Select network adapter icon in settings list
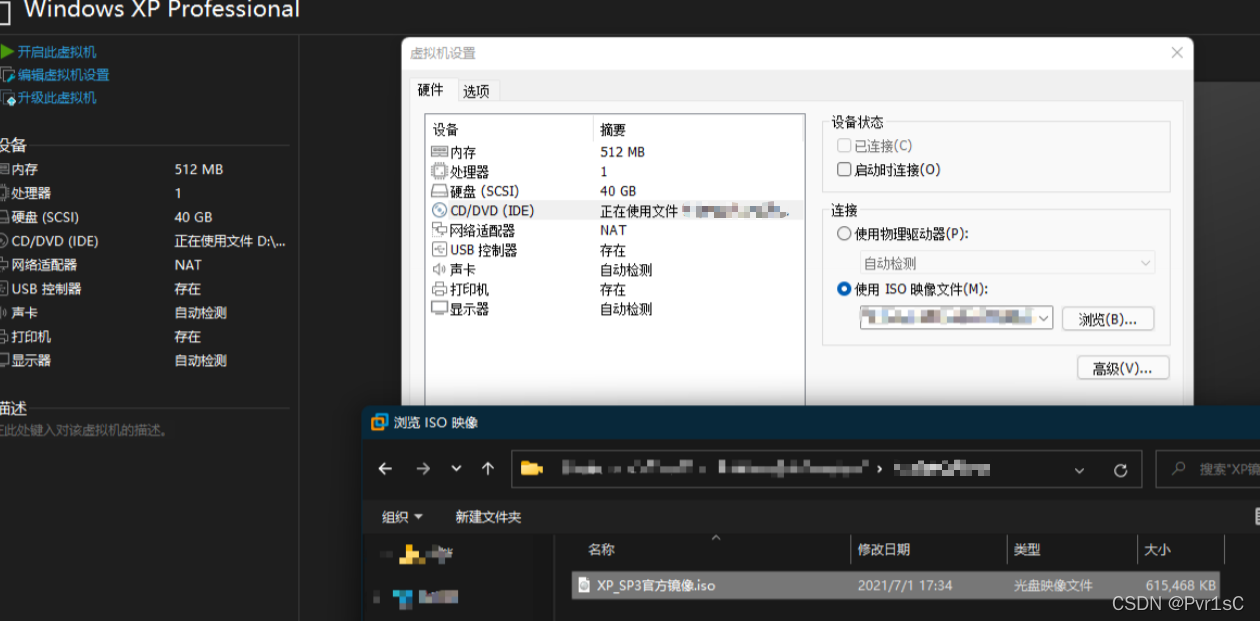Viewport: 1260px width, 621px height. tap(439, 230)
